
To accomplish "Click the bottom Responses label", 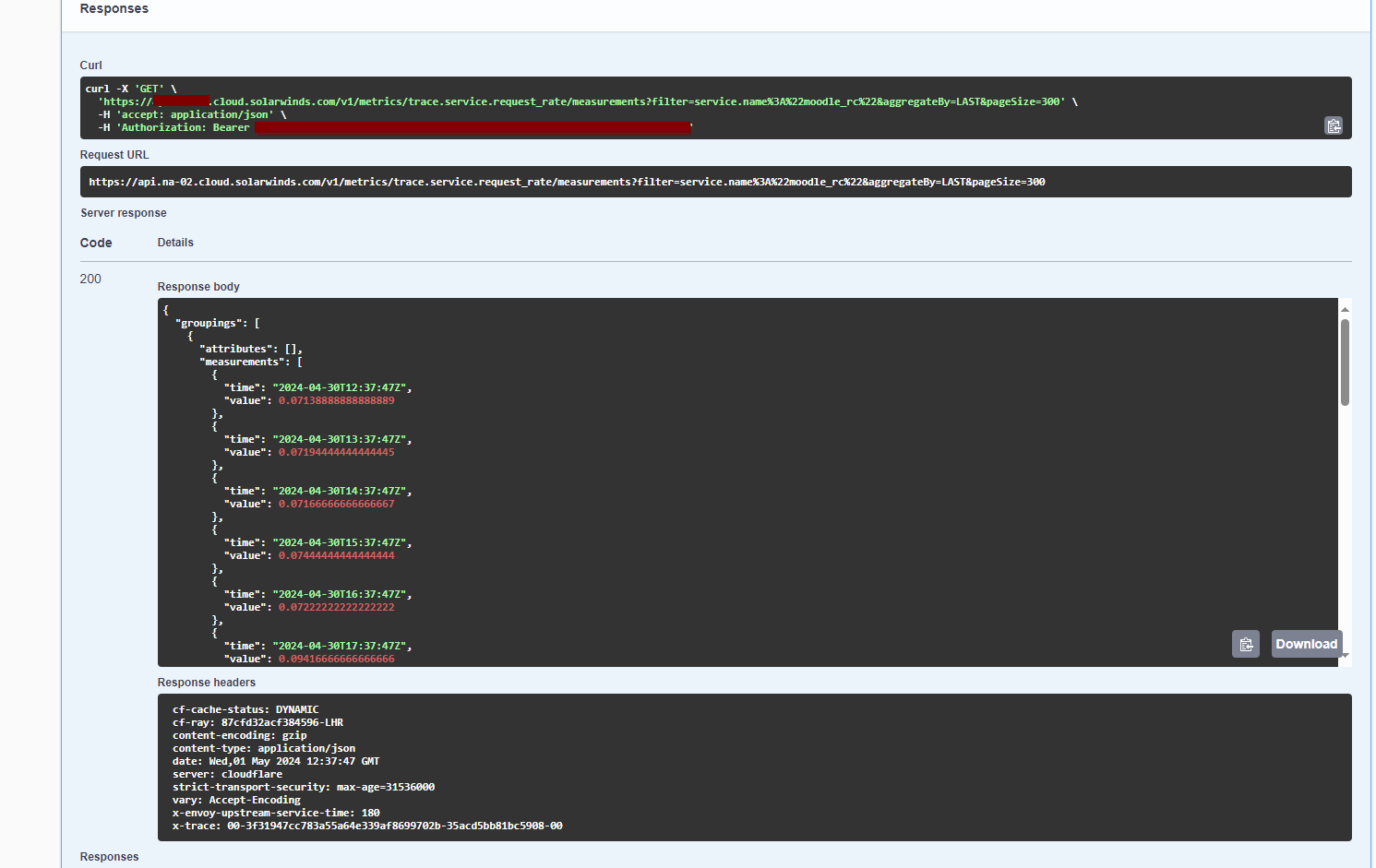I will (x=110, y=857).
